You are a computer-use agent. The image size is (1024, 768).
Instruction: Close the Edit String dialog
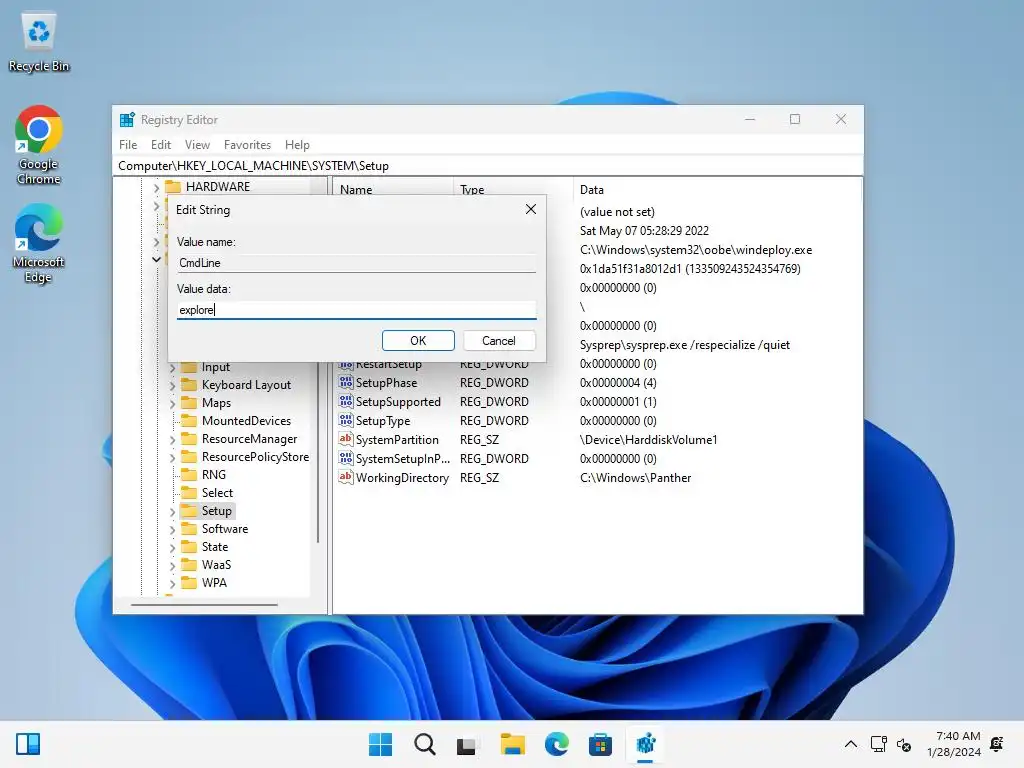(531, 209)
